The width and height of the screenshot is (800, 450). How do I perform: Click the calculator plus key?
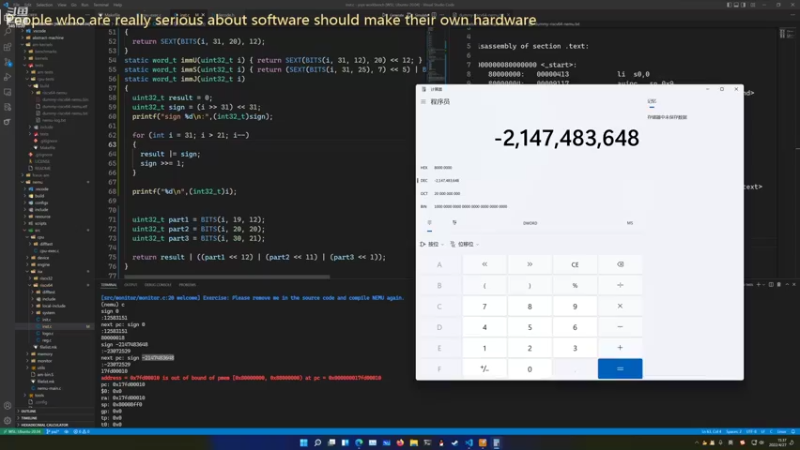pyautogui.click(x=620, y=348)
